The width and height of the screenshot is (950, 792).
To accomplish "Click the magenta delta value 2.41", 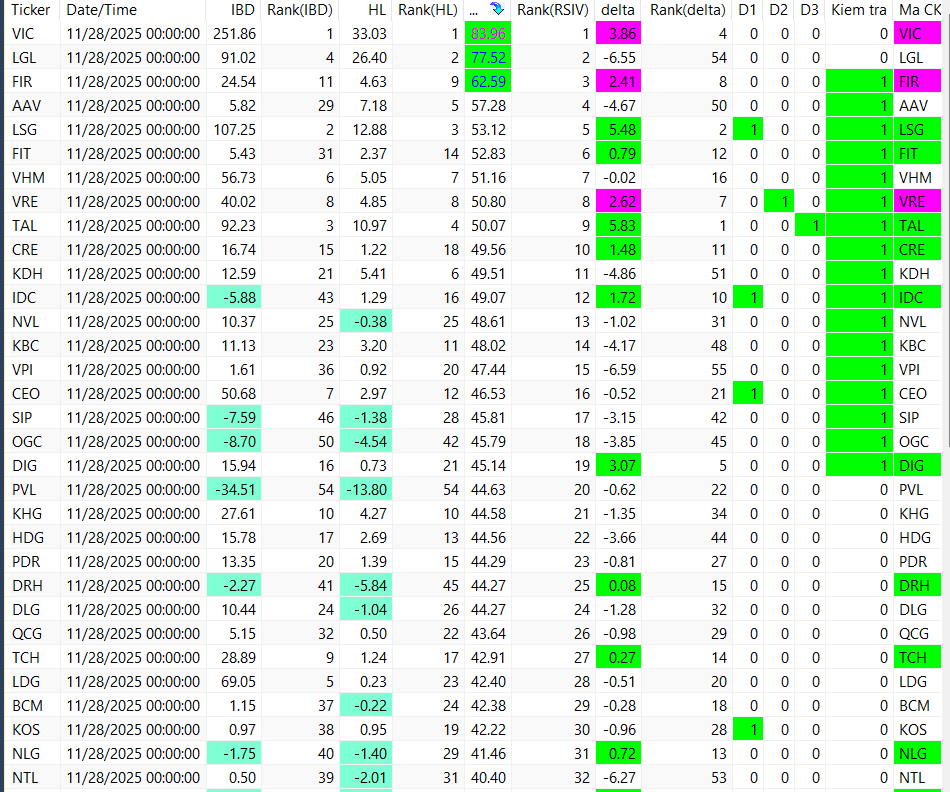I will [x=619, y=82].
